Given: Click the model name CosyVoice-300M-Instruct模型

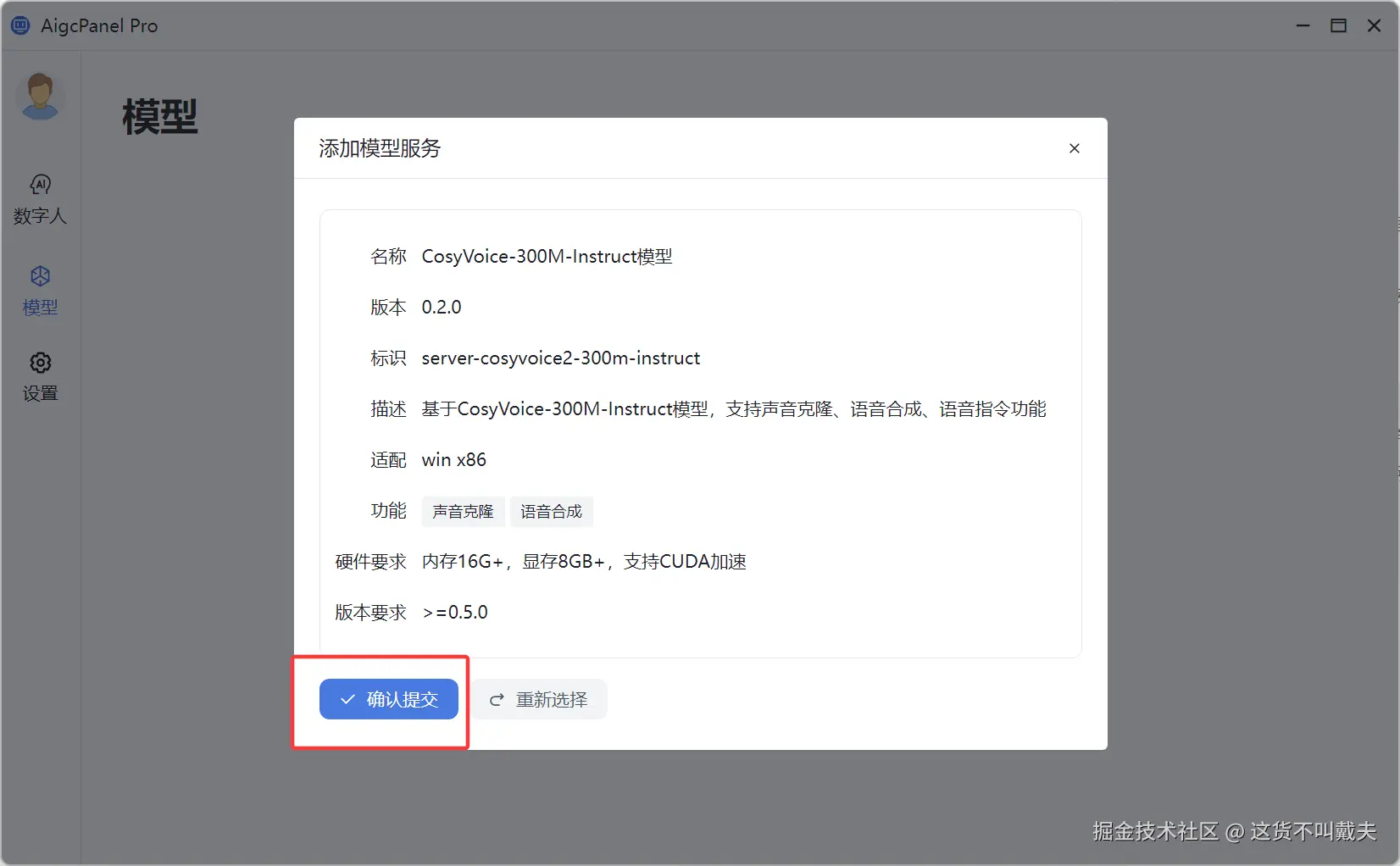Looking at the screenshot, I should [547, 257].
